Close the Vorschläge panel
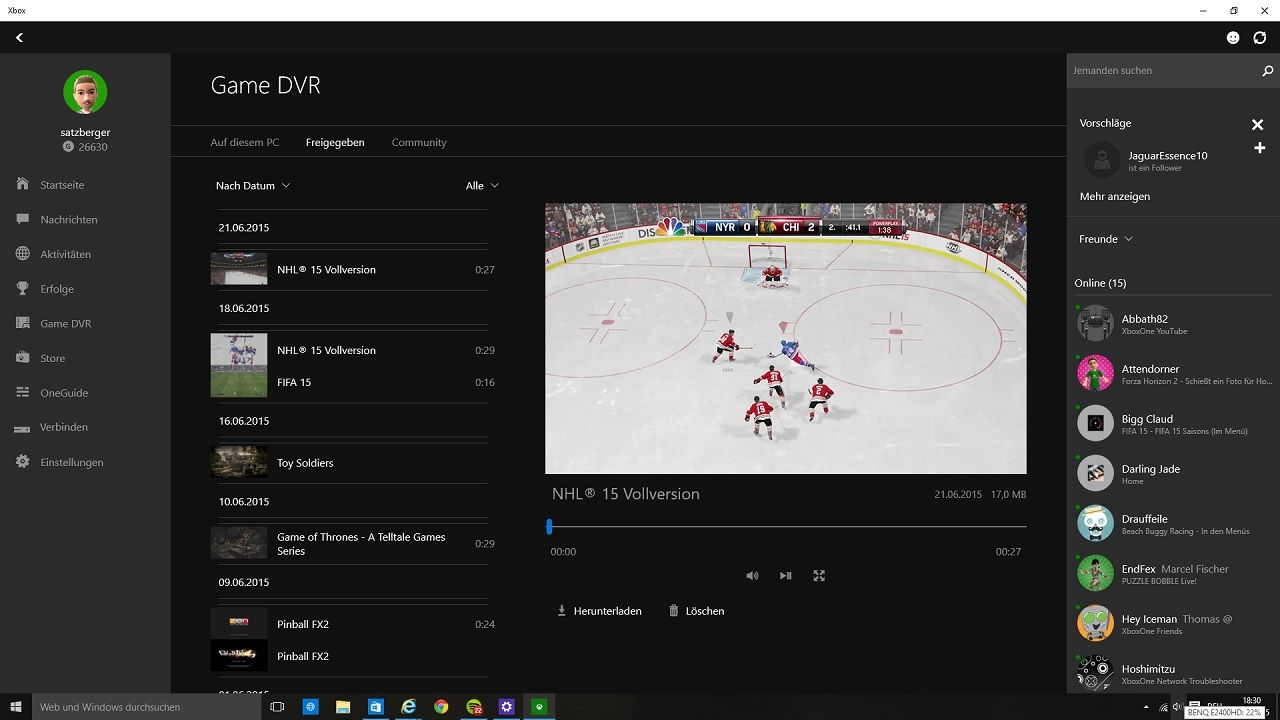Image resolution: width=1280 pixels, height=720 pixels. (x=1258, y=124)
